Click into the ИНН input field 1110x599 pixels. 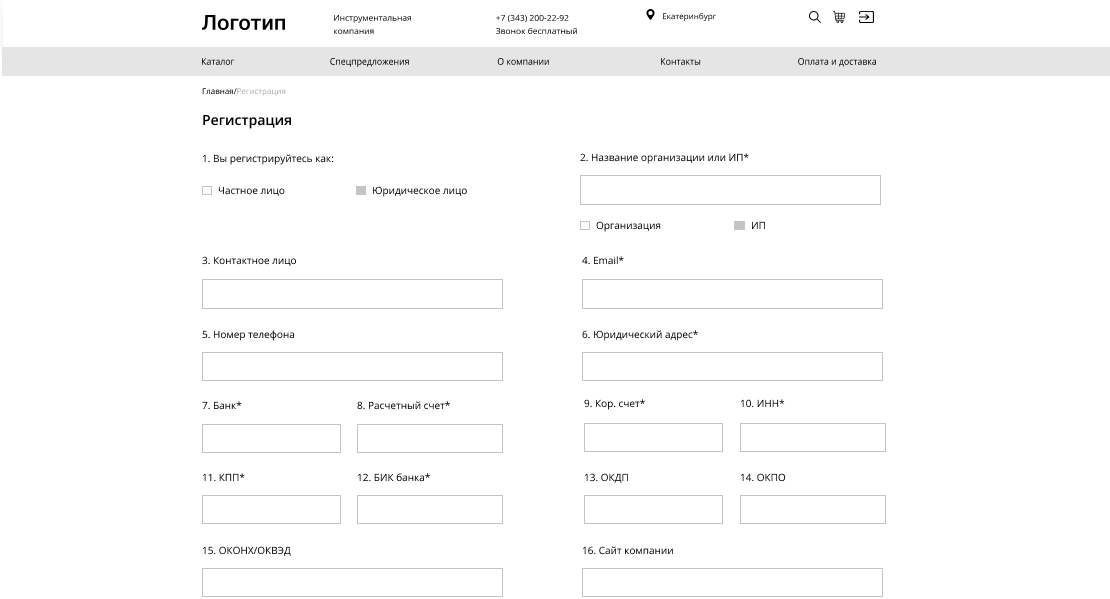[812, 438]
